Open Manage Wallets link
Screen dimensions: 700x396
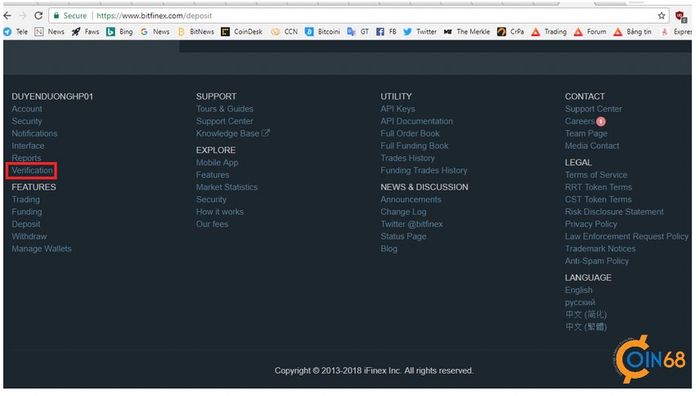pyautogui.click(x=42, y=249)
